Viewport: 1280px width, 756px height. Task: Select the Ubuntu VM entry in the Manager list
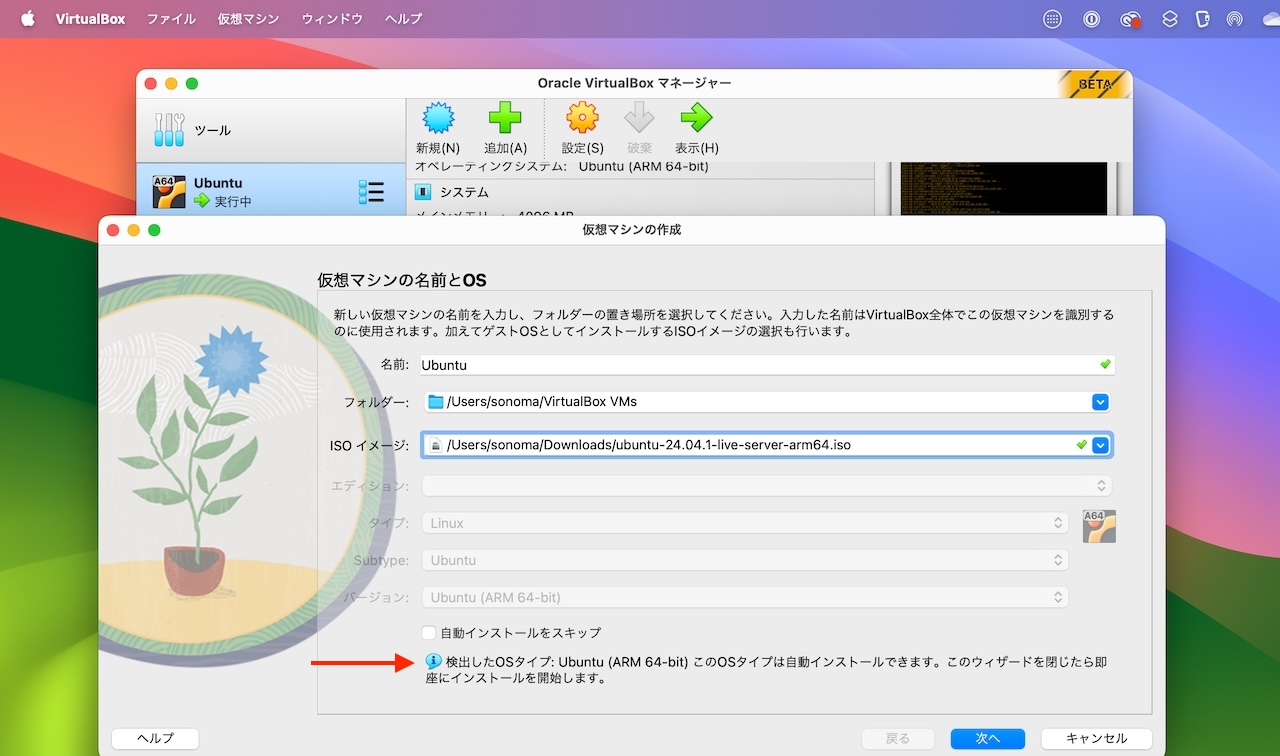click(x=271, y=191)
